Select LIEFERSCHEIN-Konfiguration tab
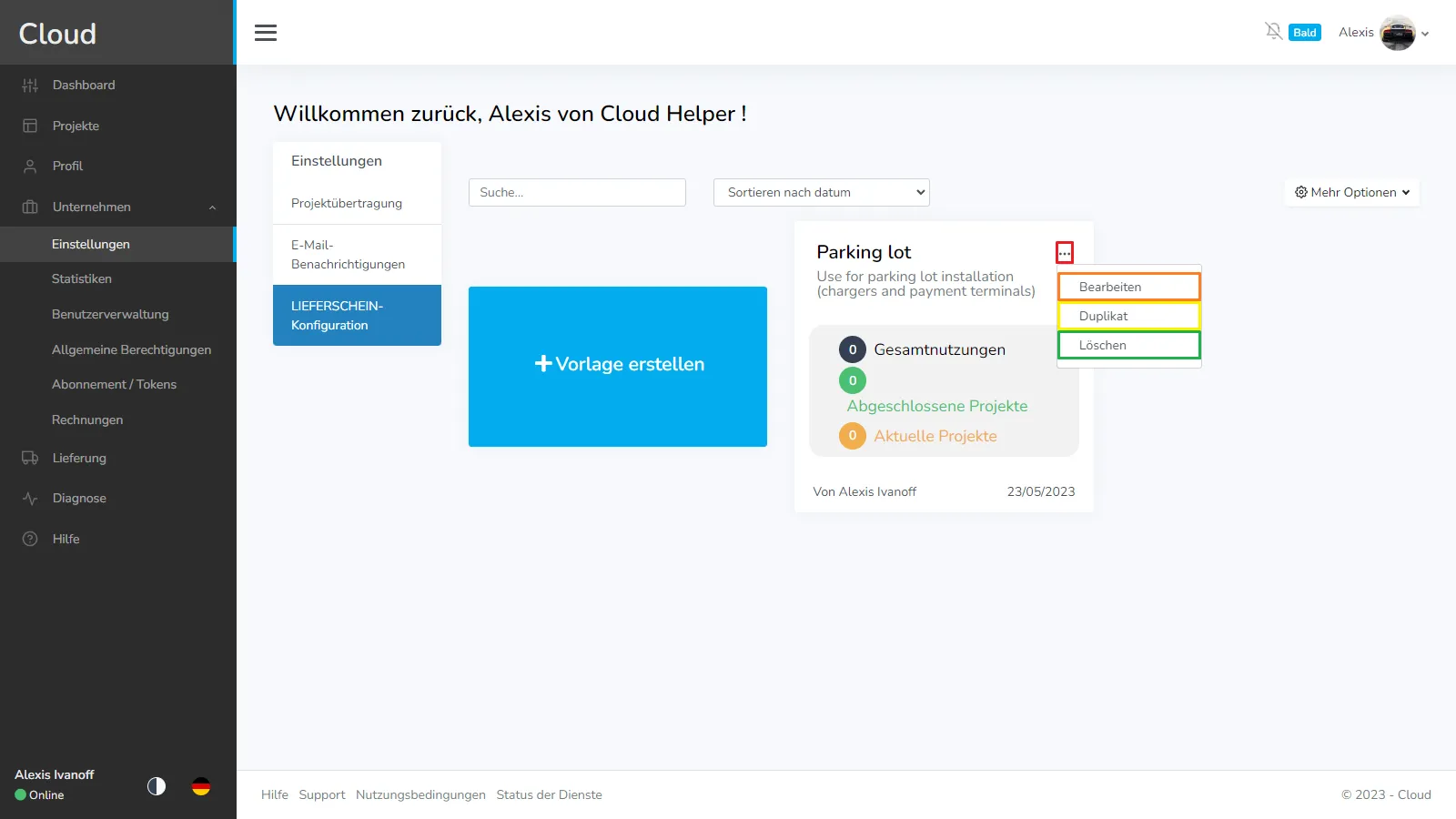This screenshot has width=1456, height=819. tap(357, 316)
